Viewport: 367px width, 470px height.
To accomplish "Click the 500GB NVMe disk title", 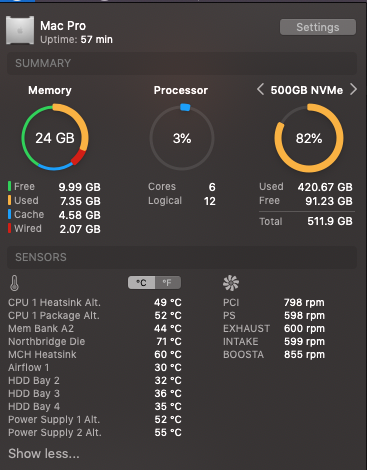I will 307,90.
